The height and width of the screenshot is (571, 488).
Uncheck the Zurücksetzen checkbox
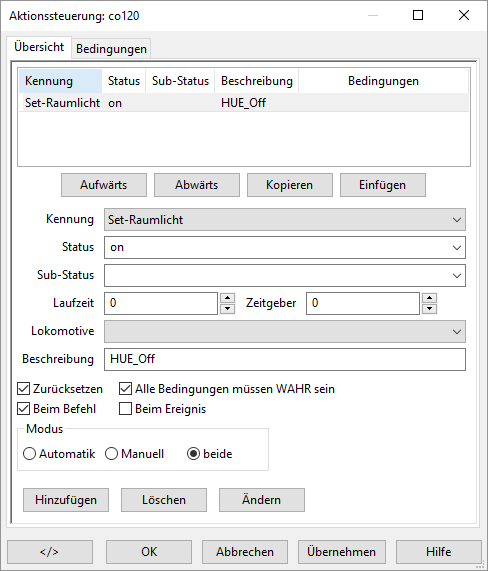coord(23,389)
